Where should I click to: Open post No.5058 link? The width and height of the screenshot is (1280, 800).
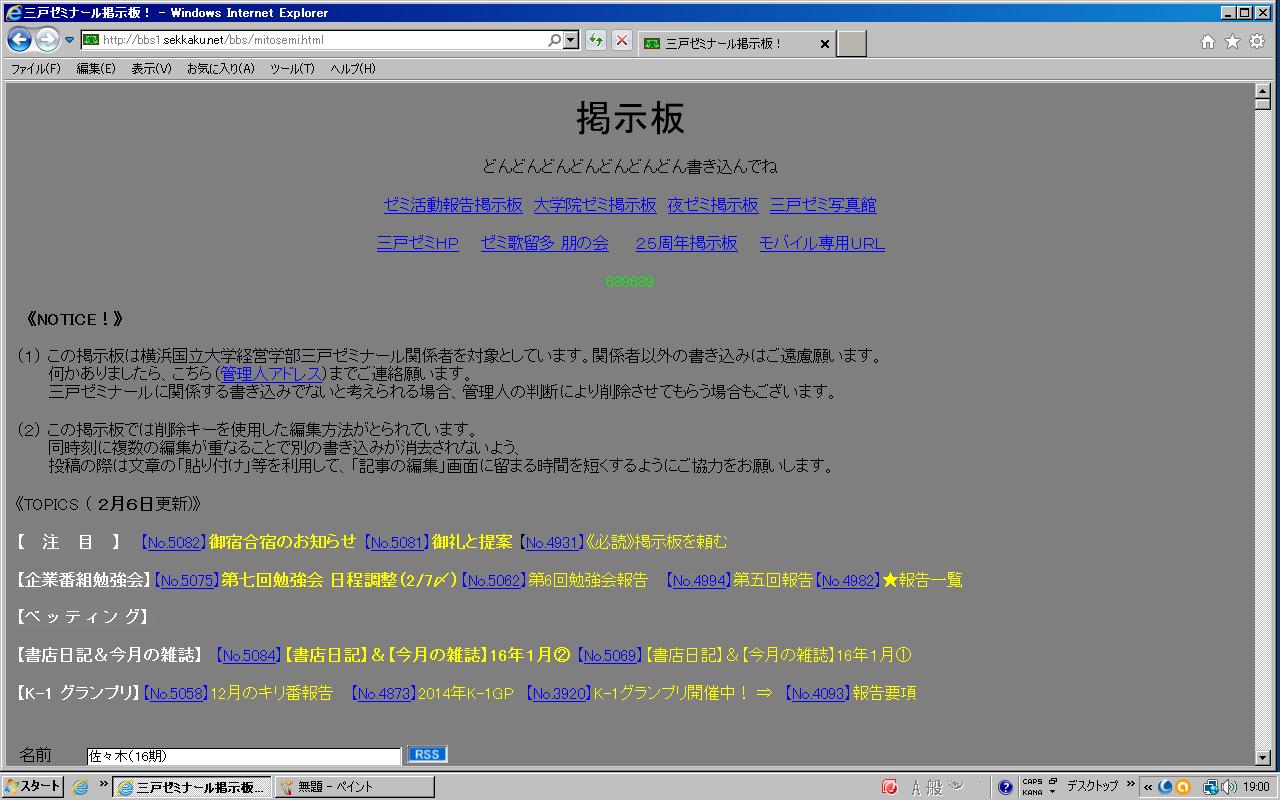(176, 694)
